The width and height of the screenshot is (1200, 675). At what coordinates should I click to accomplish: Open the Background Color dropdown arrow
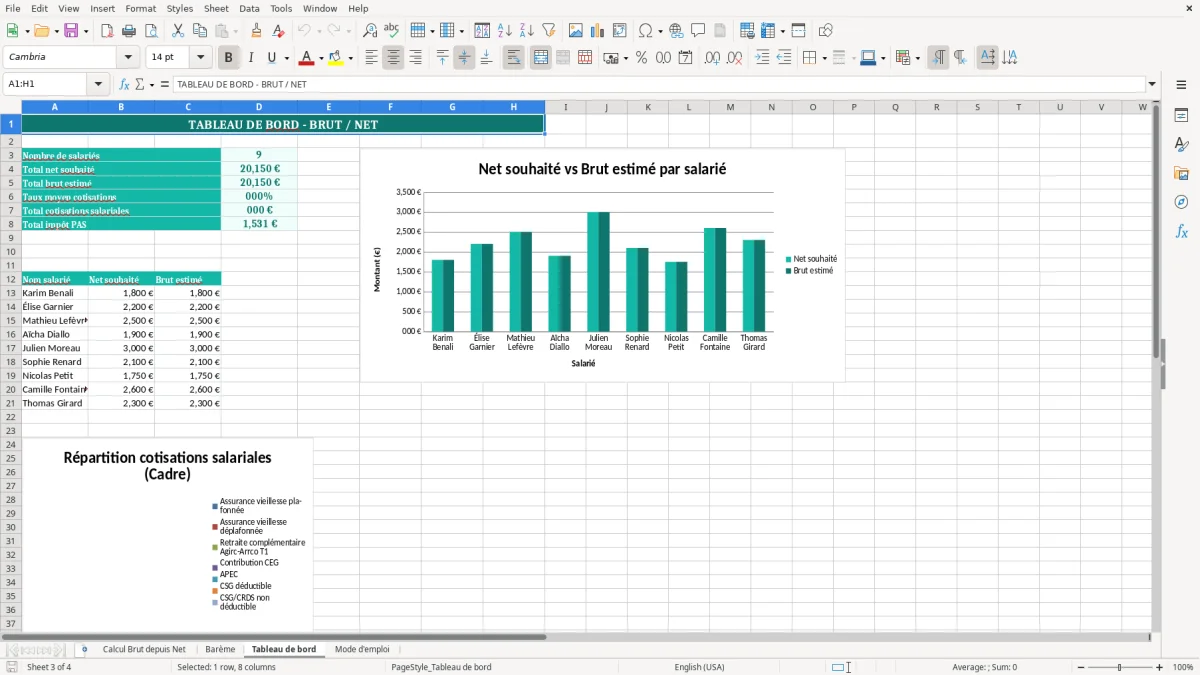point(350,58)
